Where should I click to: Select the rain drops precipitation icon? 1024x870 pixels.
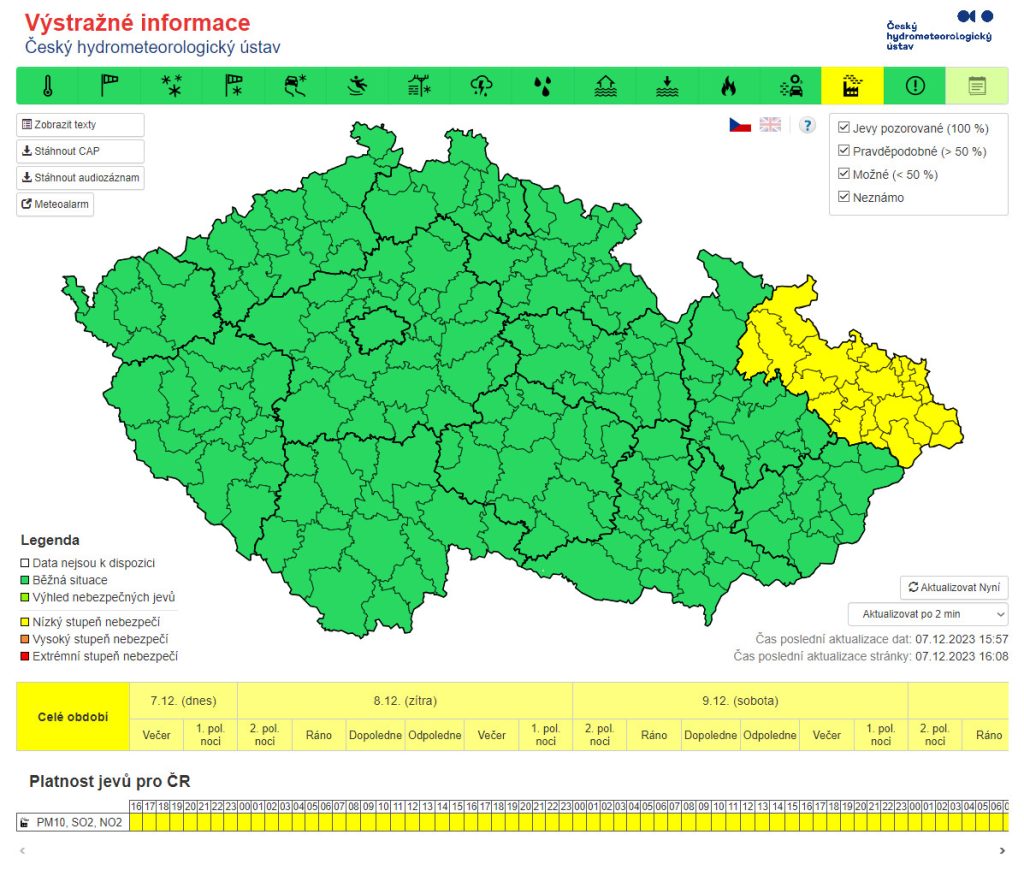click(x=543, y=86)
